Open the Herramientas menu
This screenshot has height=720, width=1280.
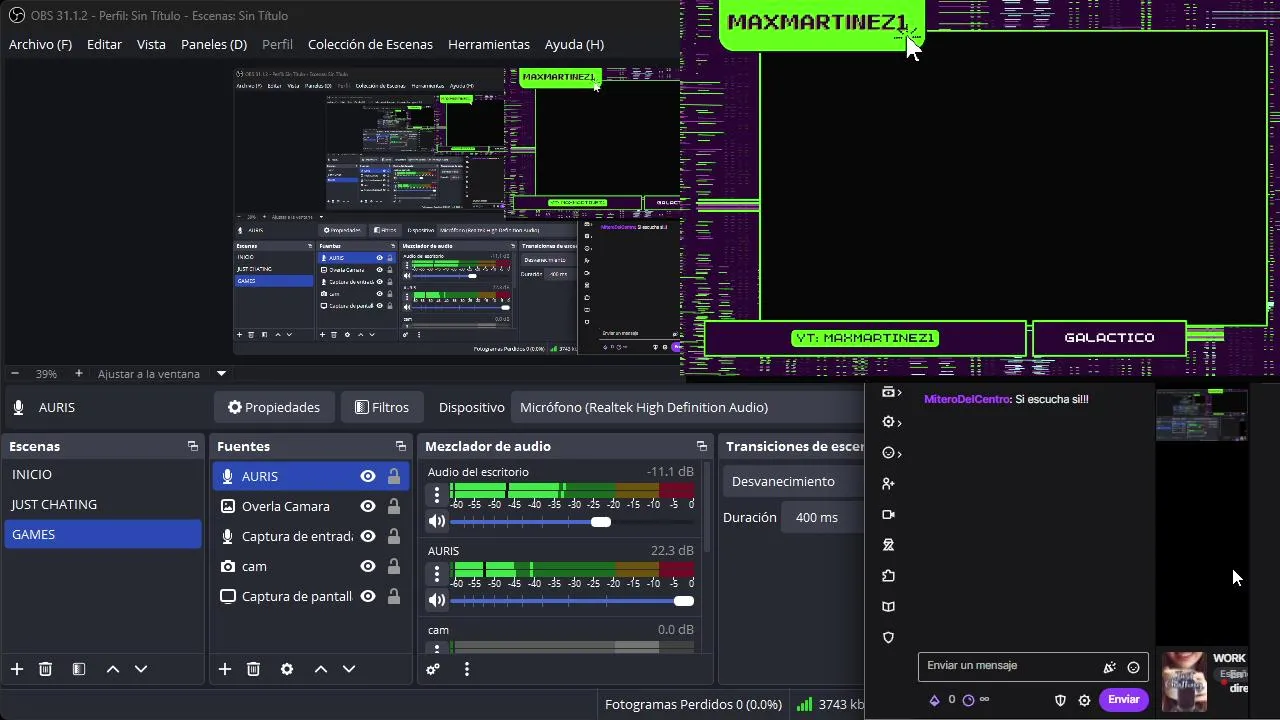click(x=489, y=44)
